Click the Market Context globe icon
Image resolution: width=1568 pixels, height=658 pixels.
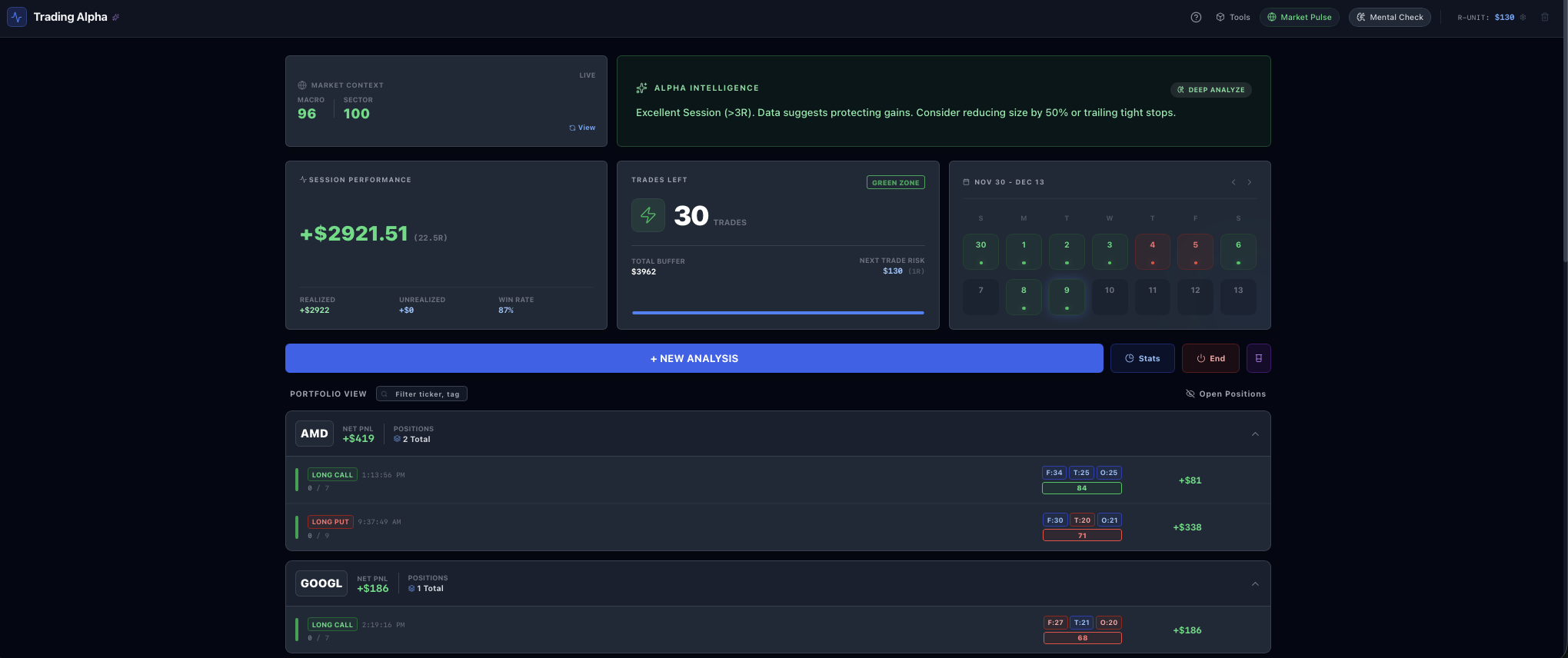tap(302, 85)
